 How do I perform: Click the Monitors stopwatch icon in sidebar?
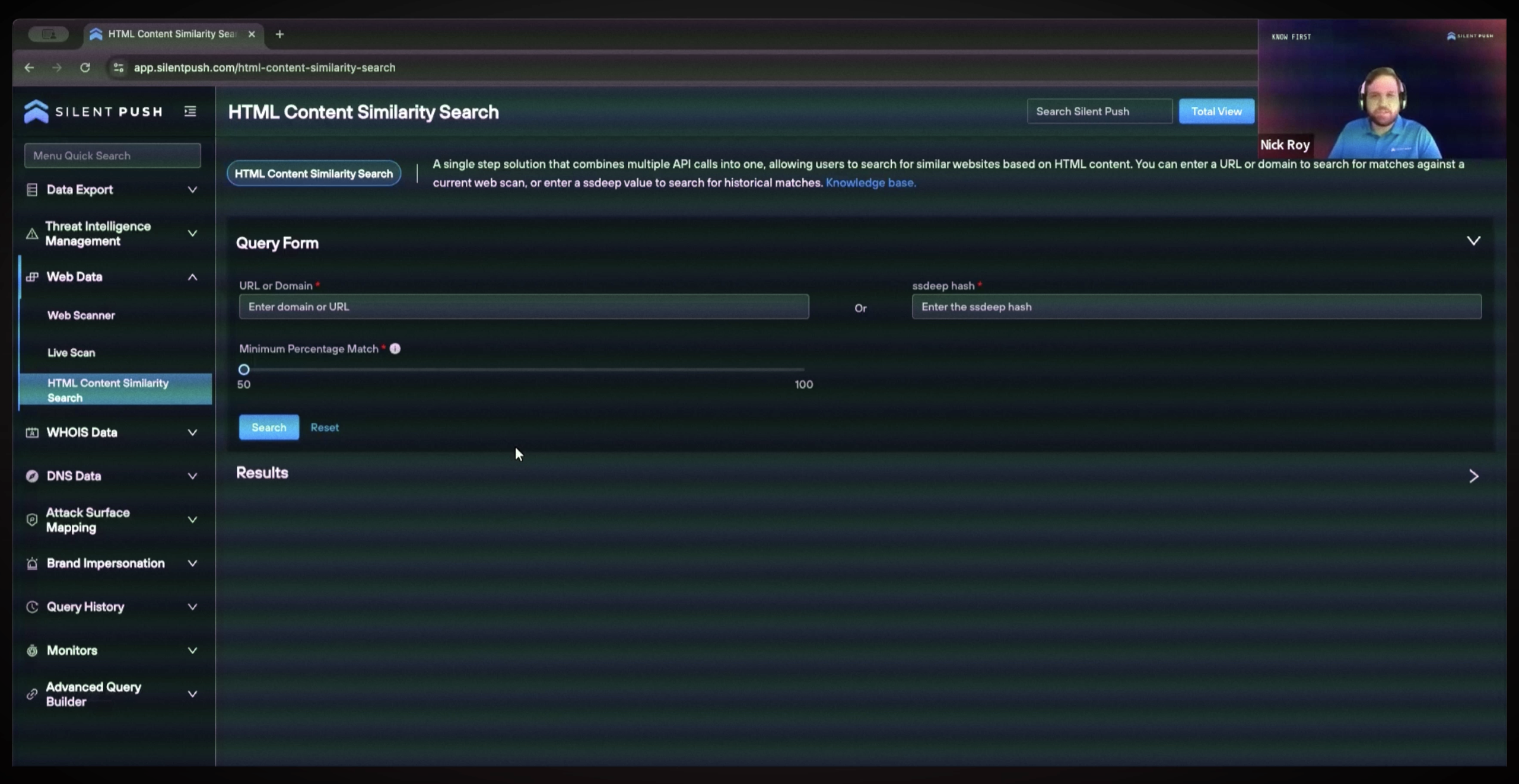(32, 651)
